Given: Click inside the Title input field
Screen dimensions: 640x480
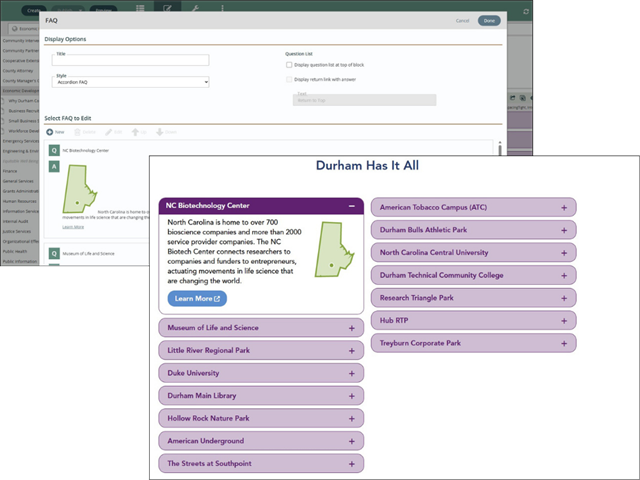Looking at the screenshot, I should click(x=130, y=60).
